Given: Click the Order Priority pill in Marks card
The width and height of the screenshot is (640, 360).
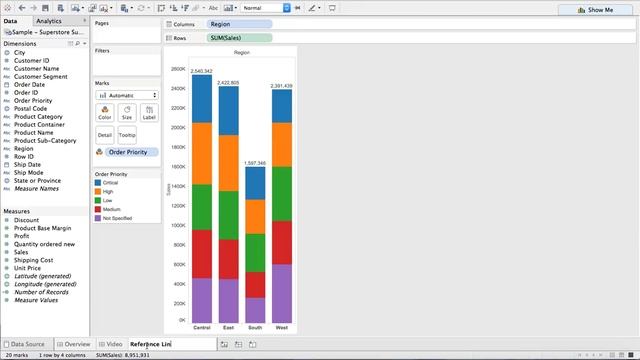Looking at the screenshot, I should point(131,152).
